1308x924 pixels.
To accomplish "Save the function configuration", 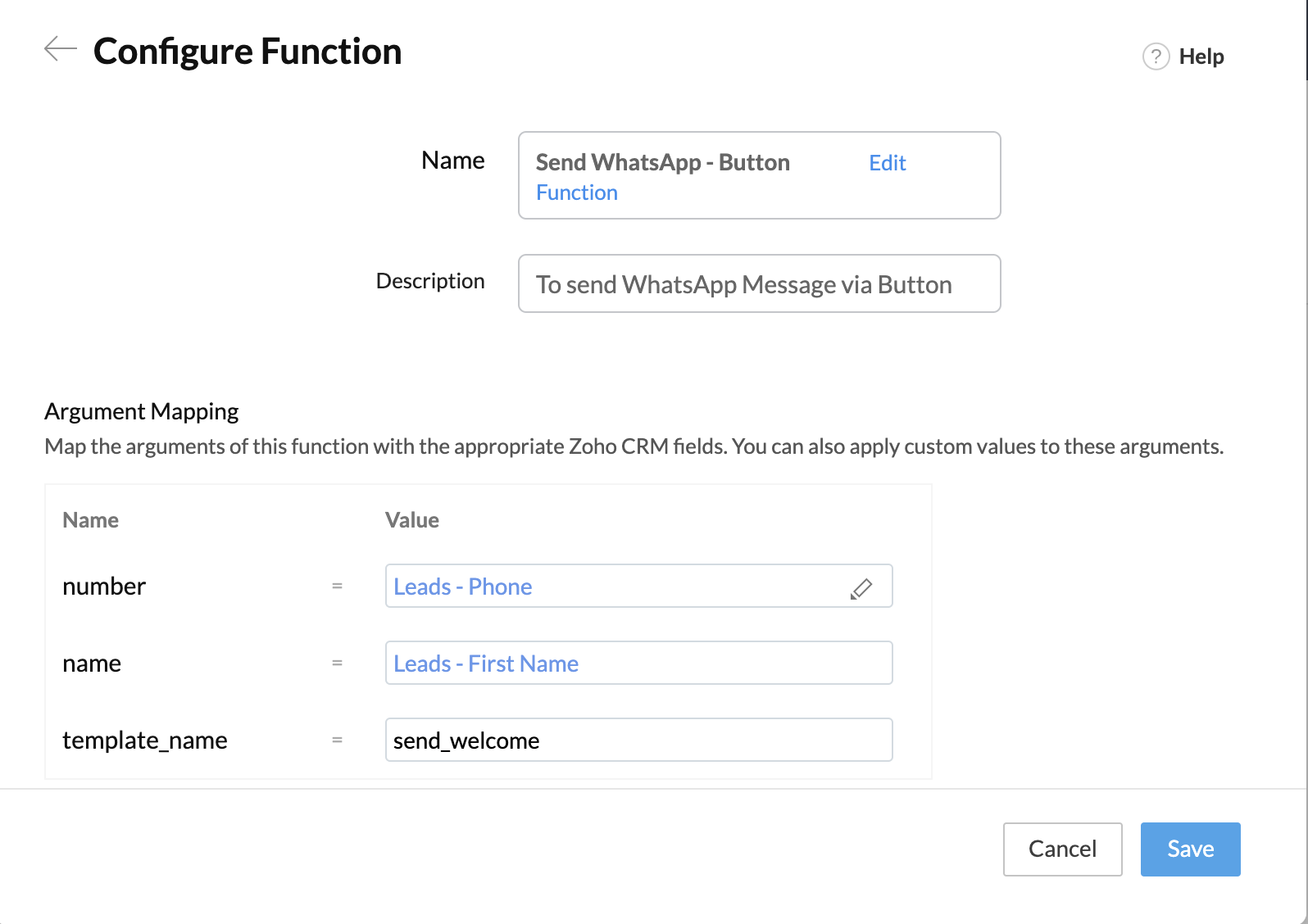I will click(x=1190, y=849).
